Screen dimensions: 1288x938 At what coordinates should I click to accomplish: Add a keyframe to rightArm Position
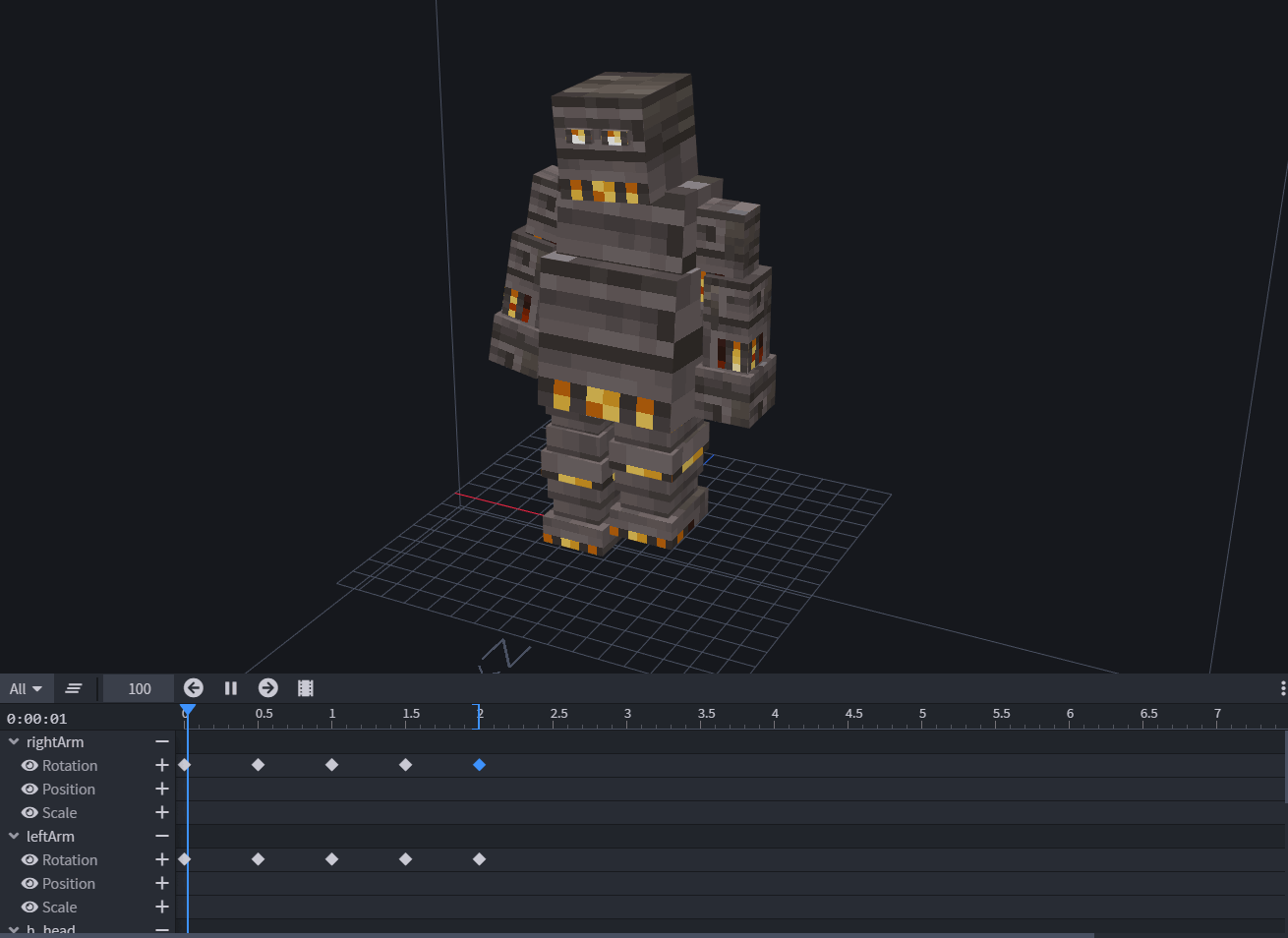pyautogui.click(x=162, y=789)
